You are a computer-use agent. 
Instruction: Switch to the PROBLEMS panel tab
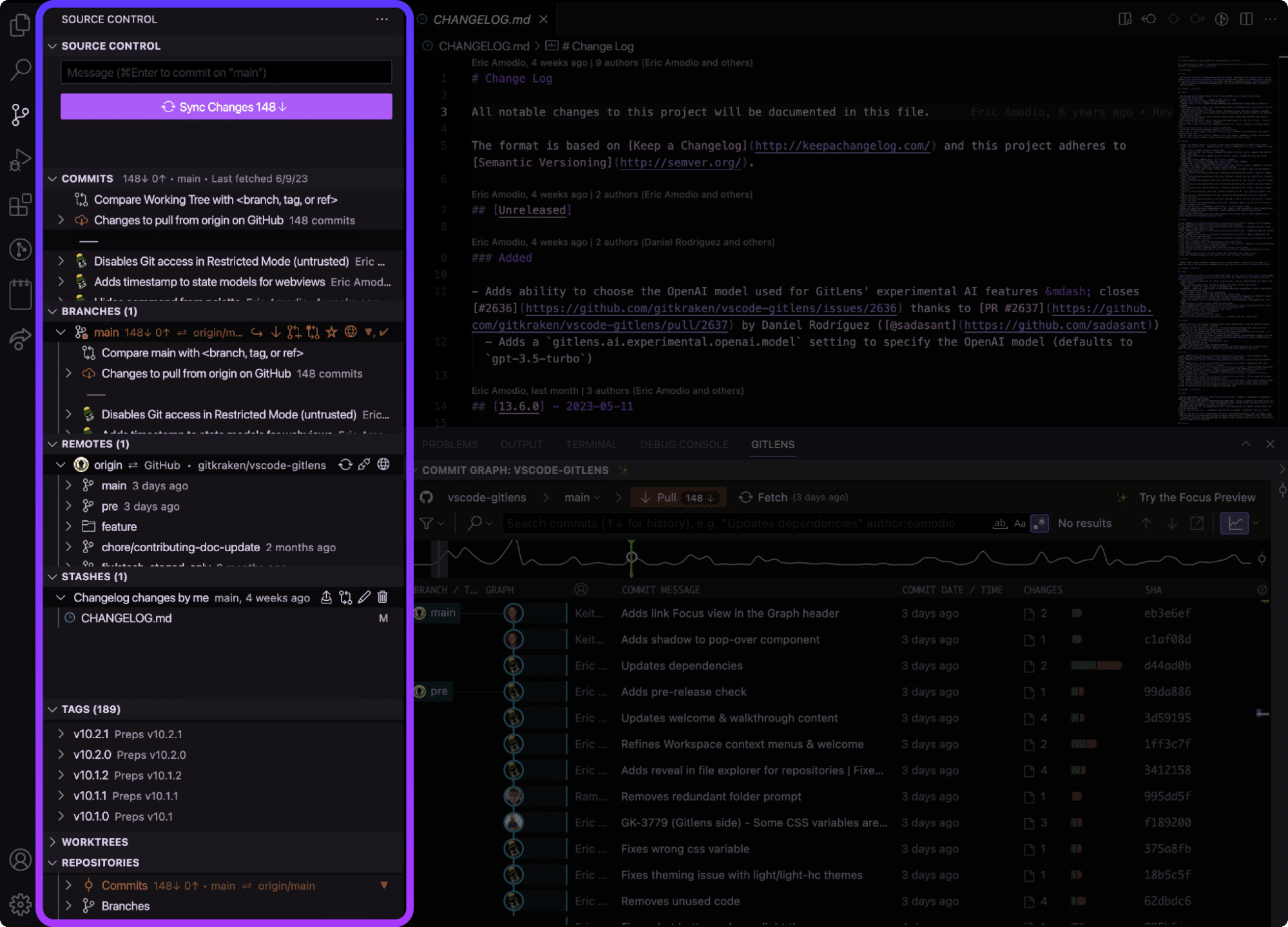click(450, 445)
